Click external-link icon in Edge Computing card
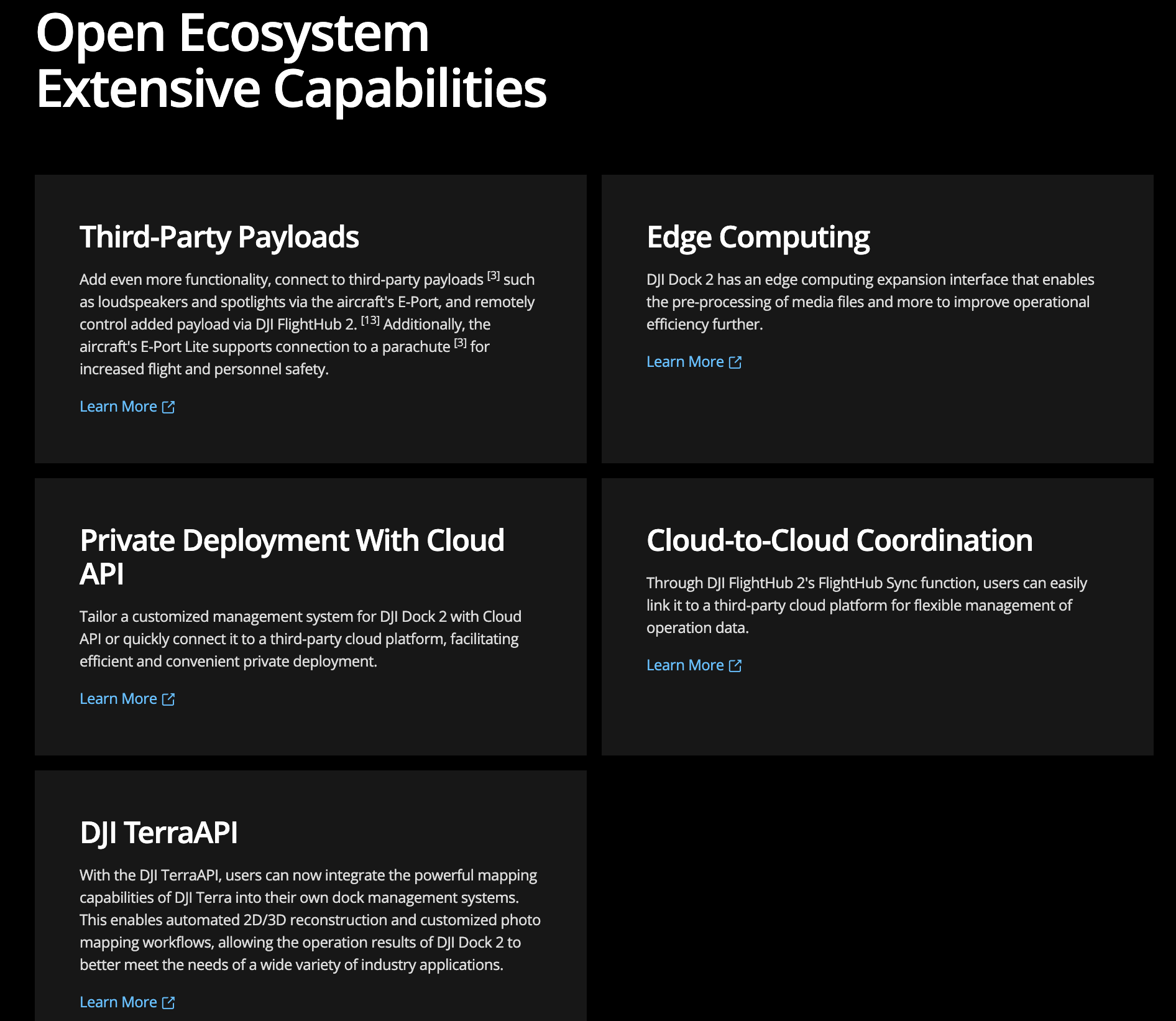 coord(735,362)
